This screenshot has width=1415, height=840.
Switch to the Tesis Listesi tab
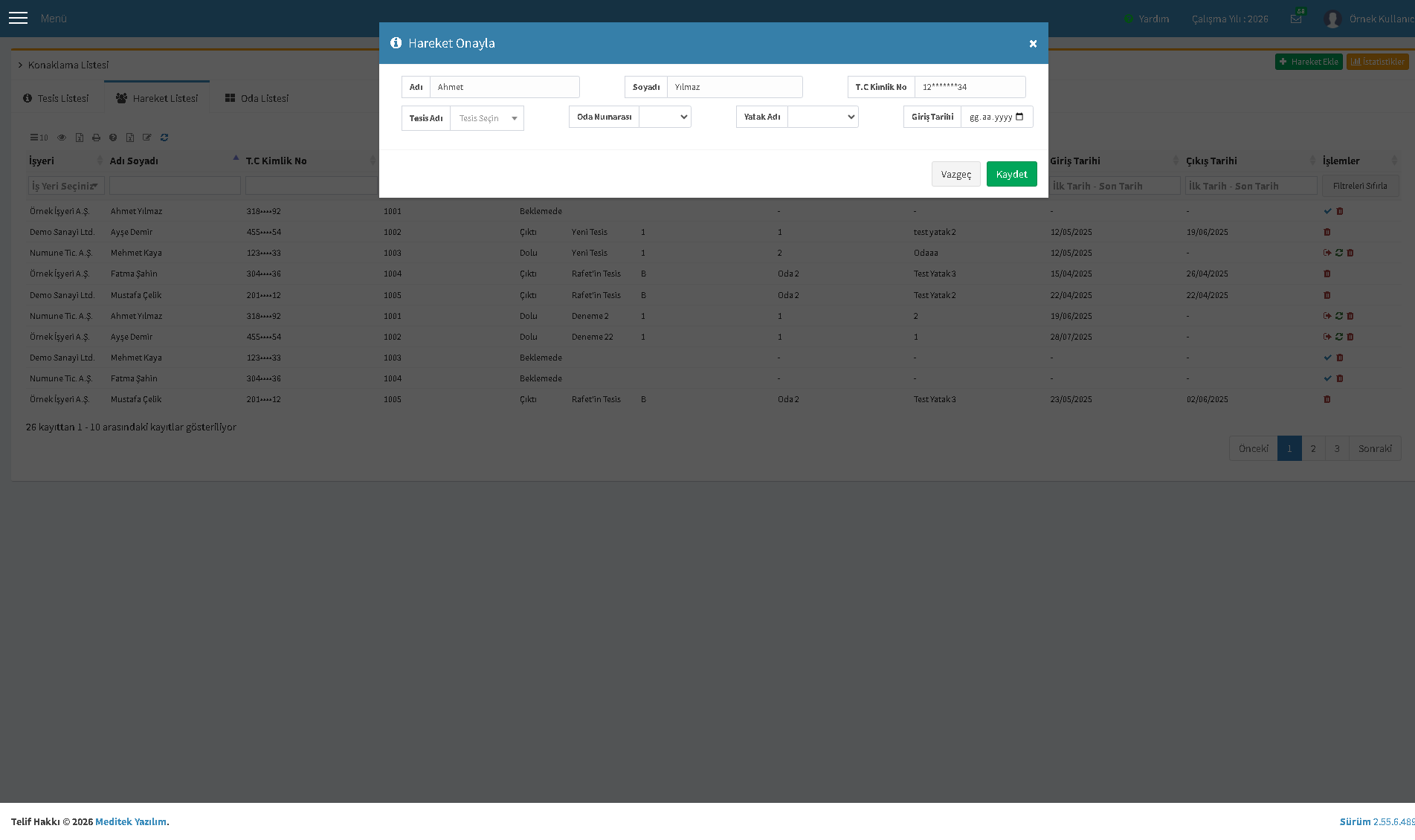pos(56,98)
